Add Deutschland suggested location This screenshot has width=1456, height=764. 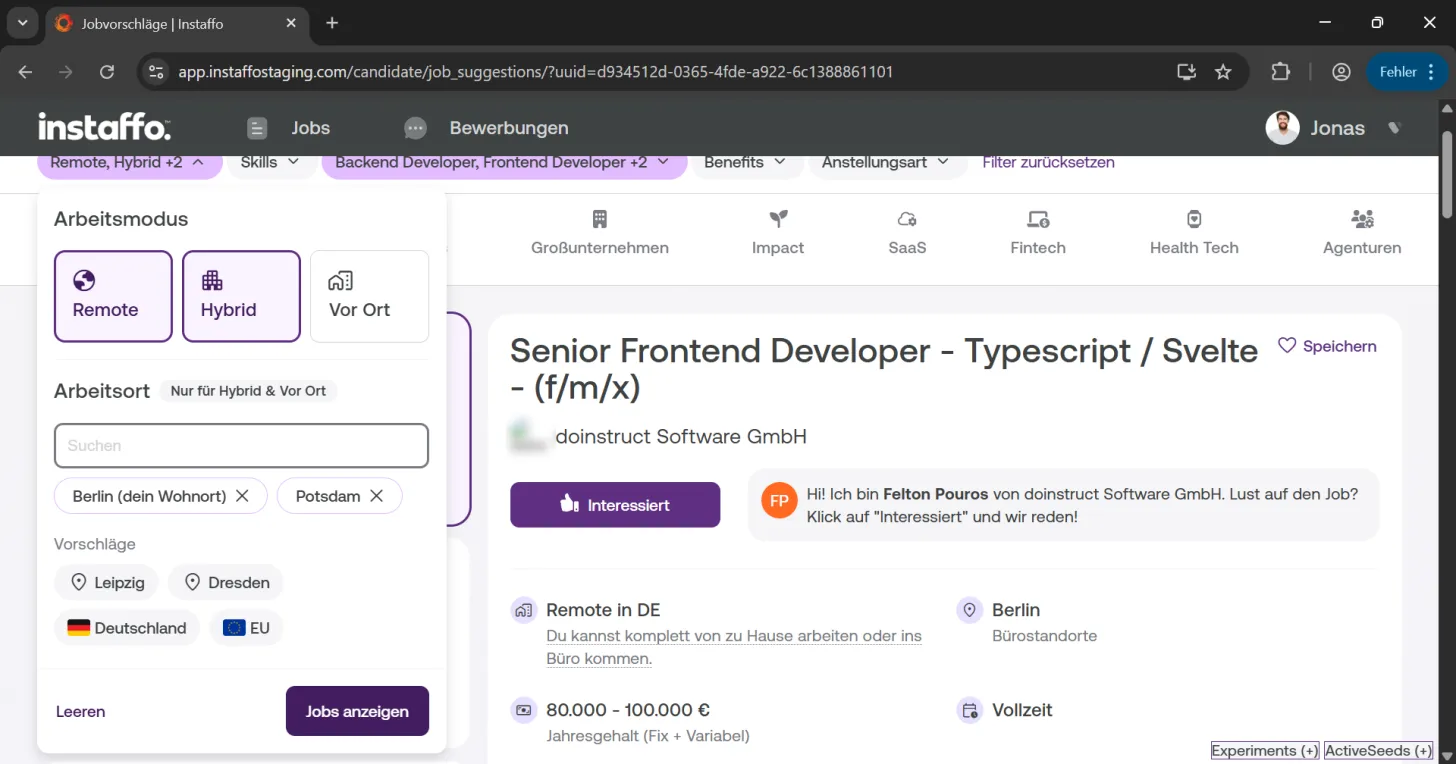coord(127,628)
